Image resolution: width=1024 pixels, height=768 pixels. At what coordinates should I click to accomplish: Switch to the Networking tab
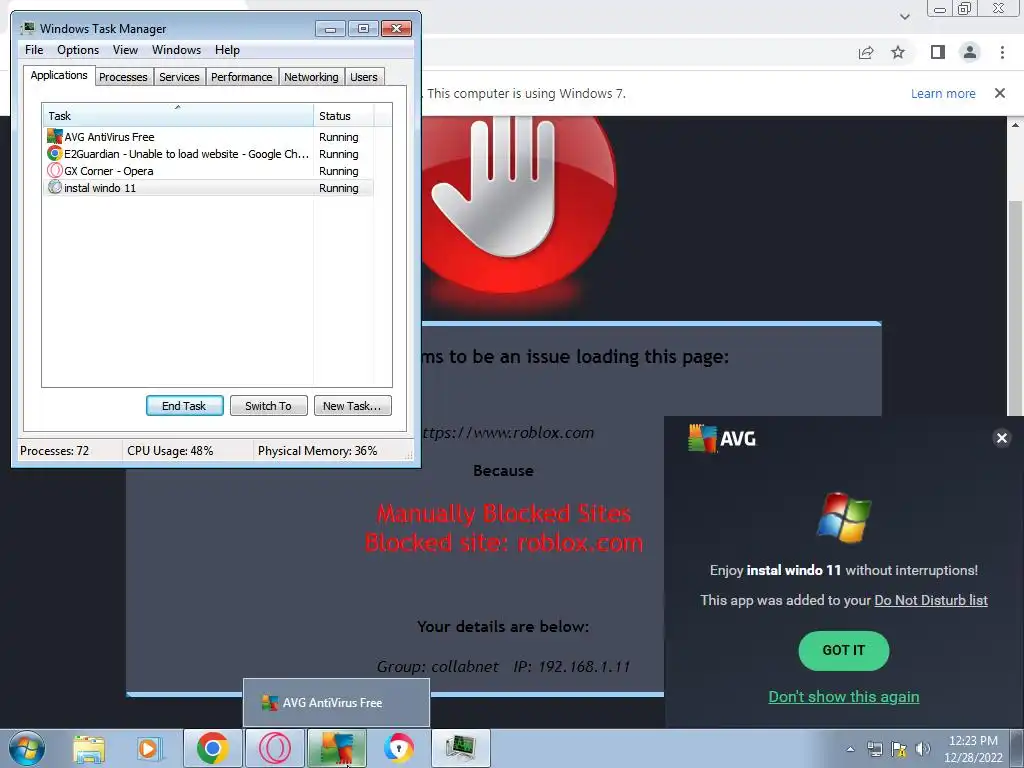[312, 77]
